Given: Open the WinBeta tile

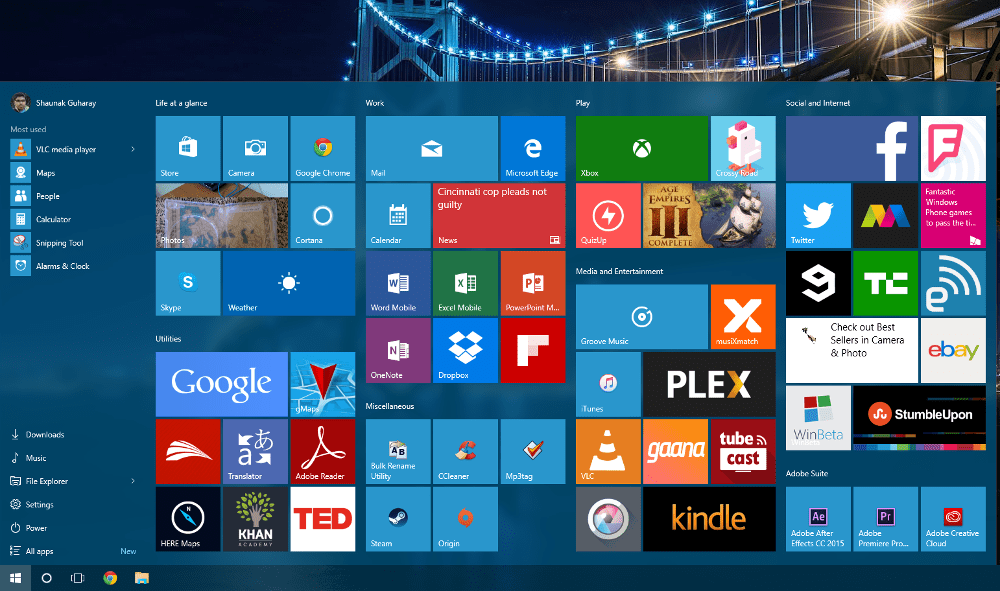Looking at the screenshot, I should tap(818, 418).
